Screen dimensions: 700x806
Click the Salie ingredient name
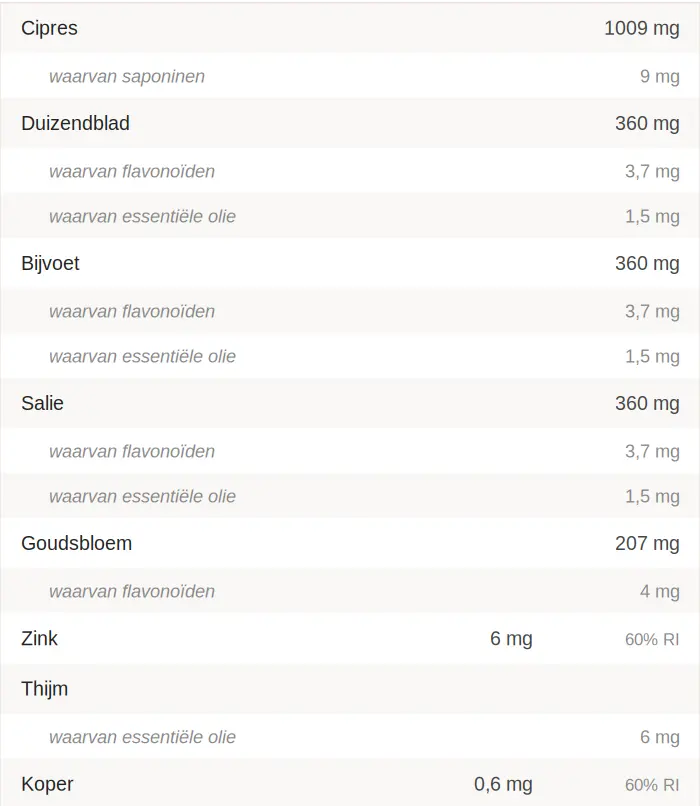tap(42, 404)
